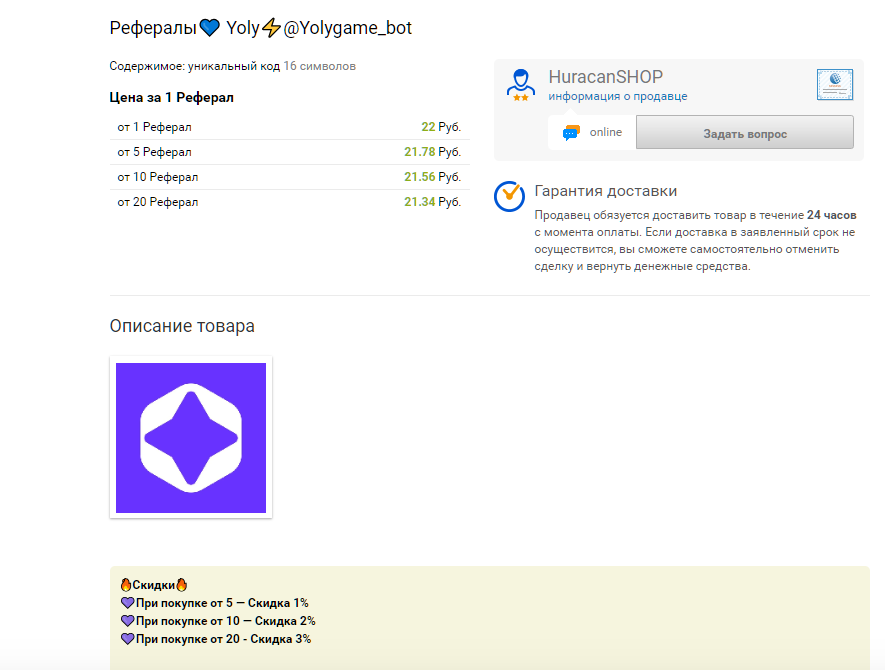Select the 'от 10 Реферал' price row

pos(290,177)
